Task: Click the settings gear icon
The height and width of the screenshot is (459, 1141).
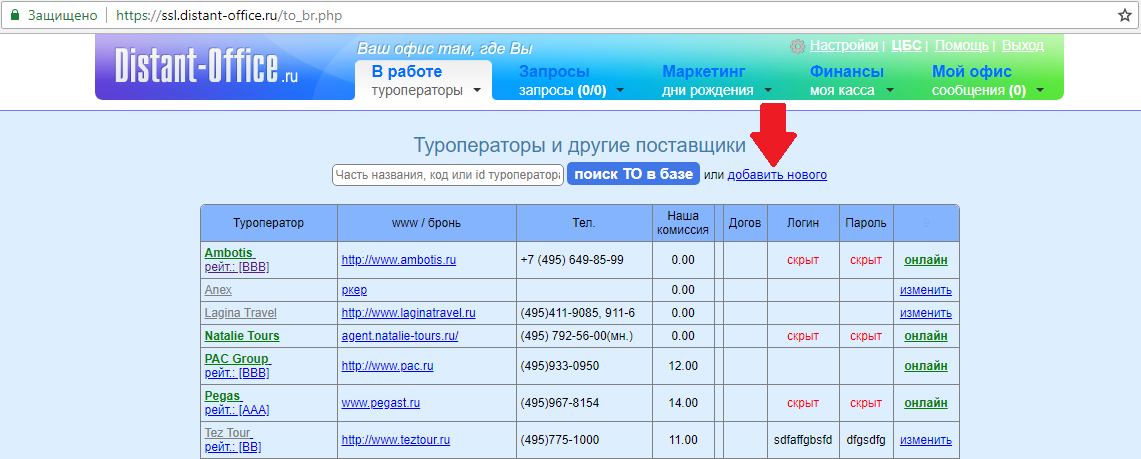Action: [798, 46]
